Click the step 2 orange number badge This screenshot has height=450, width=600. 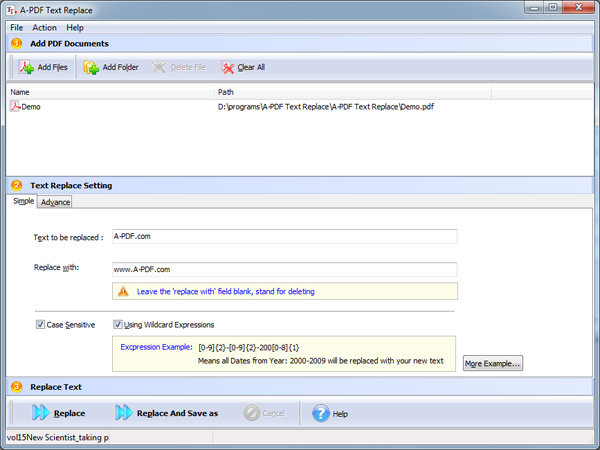tap(16, 185)
